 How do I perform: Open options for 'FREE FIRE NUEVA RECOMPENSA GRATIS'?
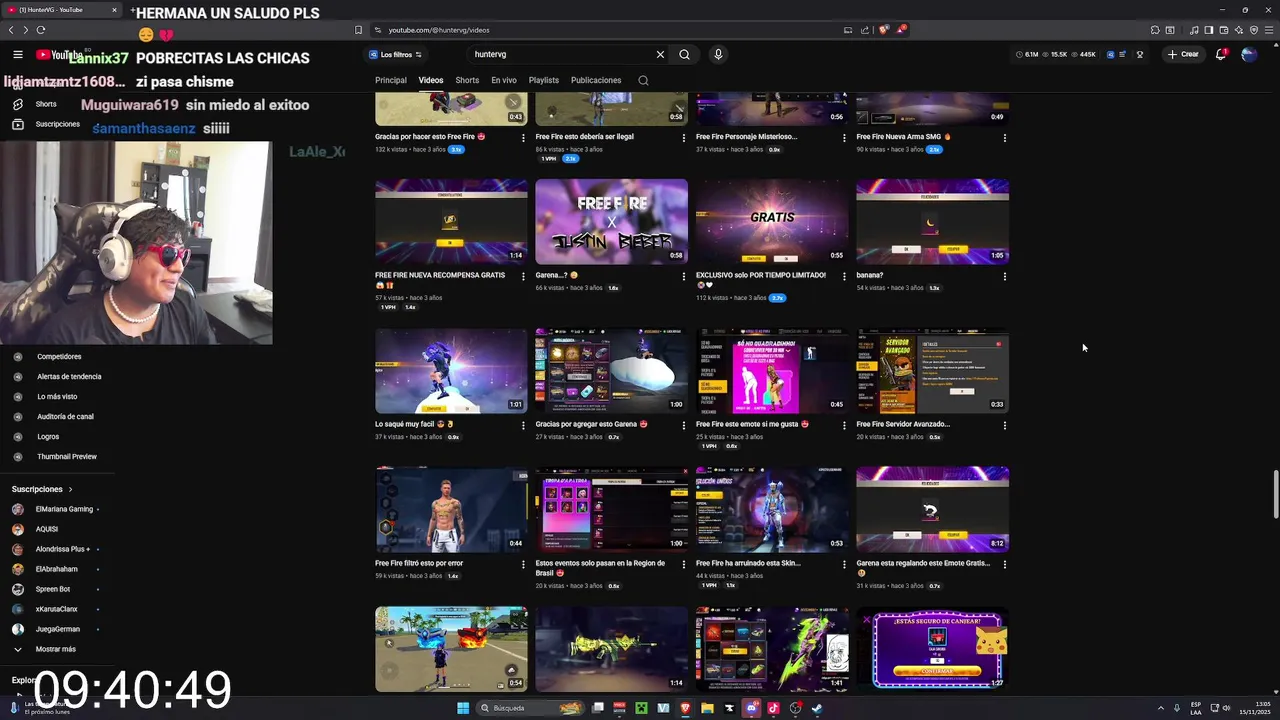click(x=523, y=276)
